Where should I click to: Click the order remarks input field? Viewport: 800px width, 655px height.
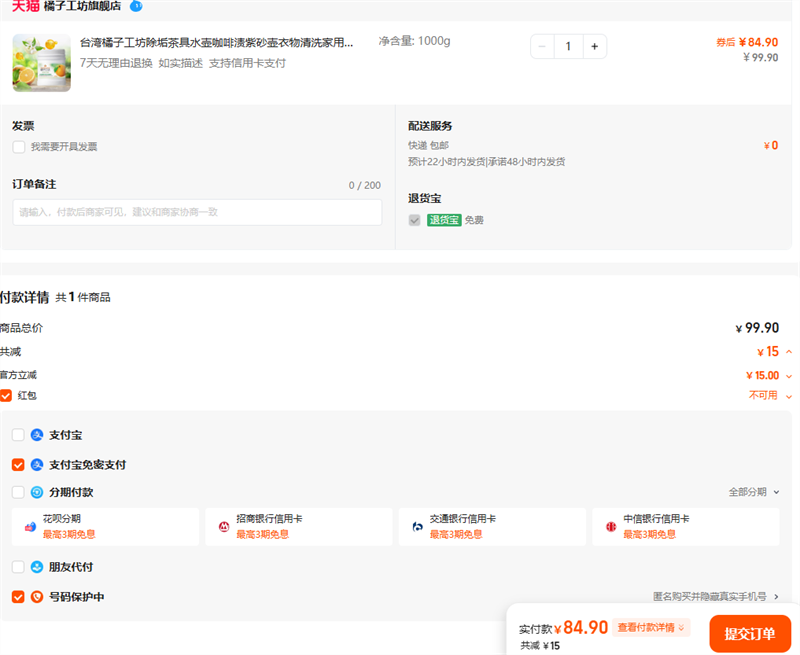(x=197, y=212)
